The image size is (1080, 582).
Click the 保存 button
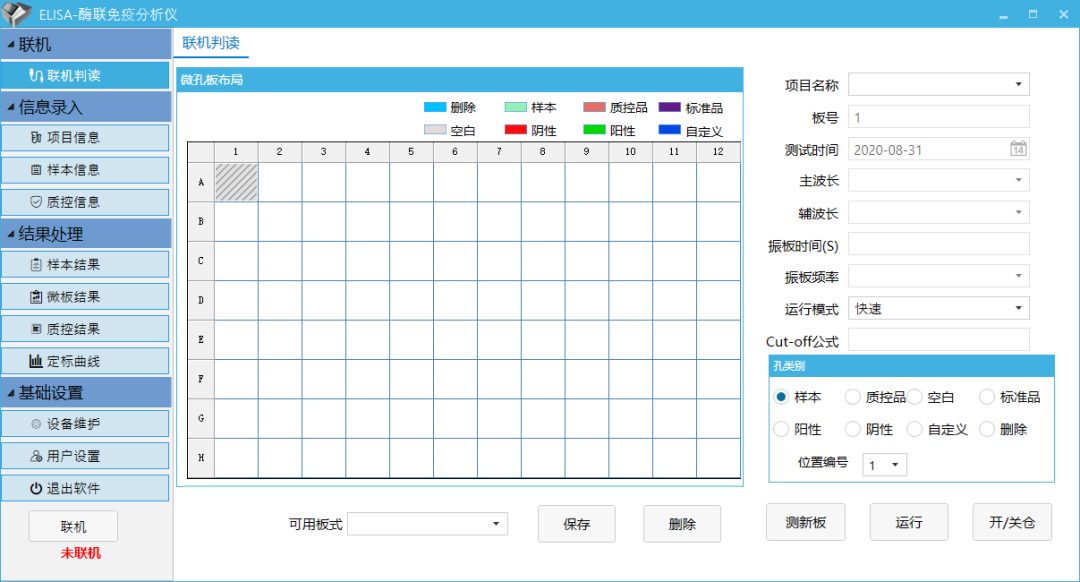[x=576, y=524]
